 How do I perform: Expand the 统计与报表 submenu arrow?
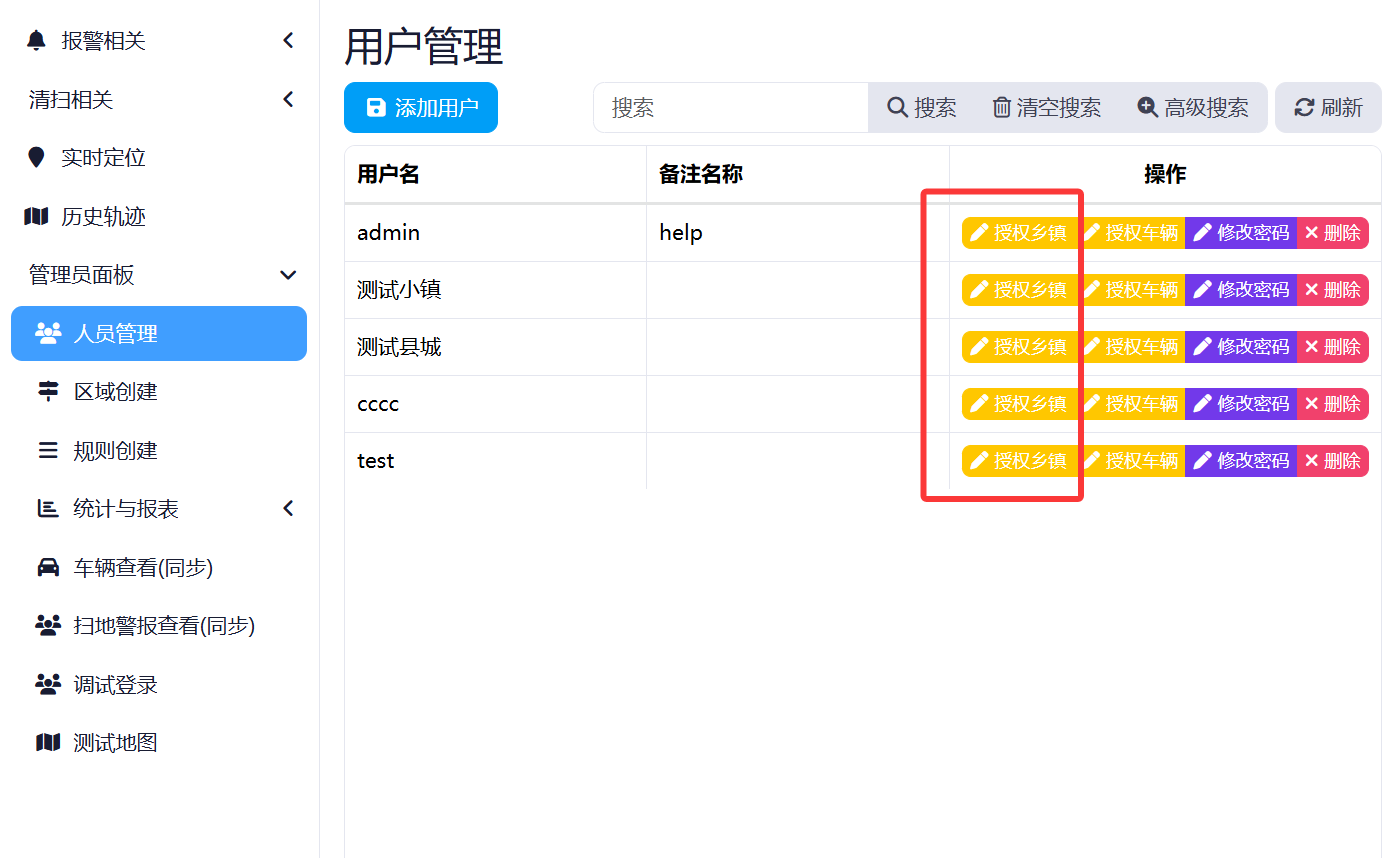click(288, 509)
